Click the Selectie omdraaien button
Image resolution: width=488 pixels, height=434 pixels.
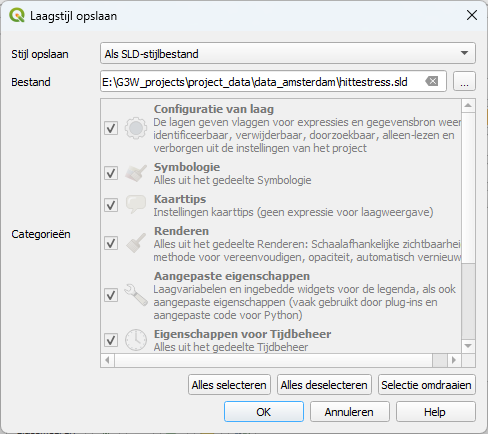(426, 385)
